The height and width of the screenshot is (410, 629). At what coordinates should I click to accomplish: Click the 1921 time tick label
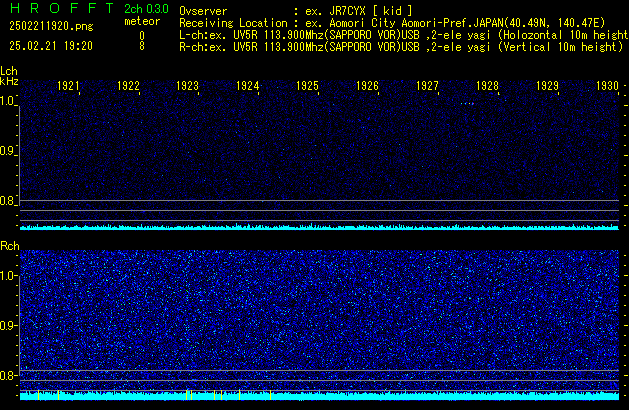coord(68,86)
